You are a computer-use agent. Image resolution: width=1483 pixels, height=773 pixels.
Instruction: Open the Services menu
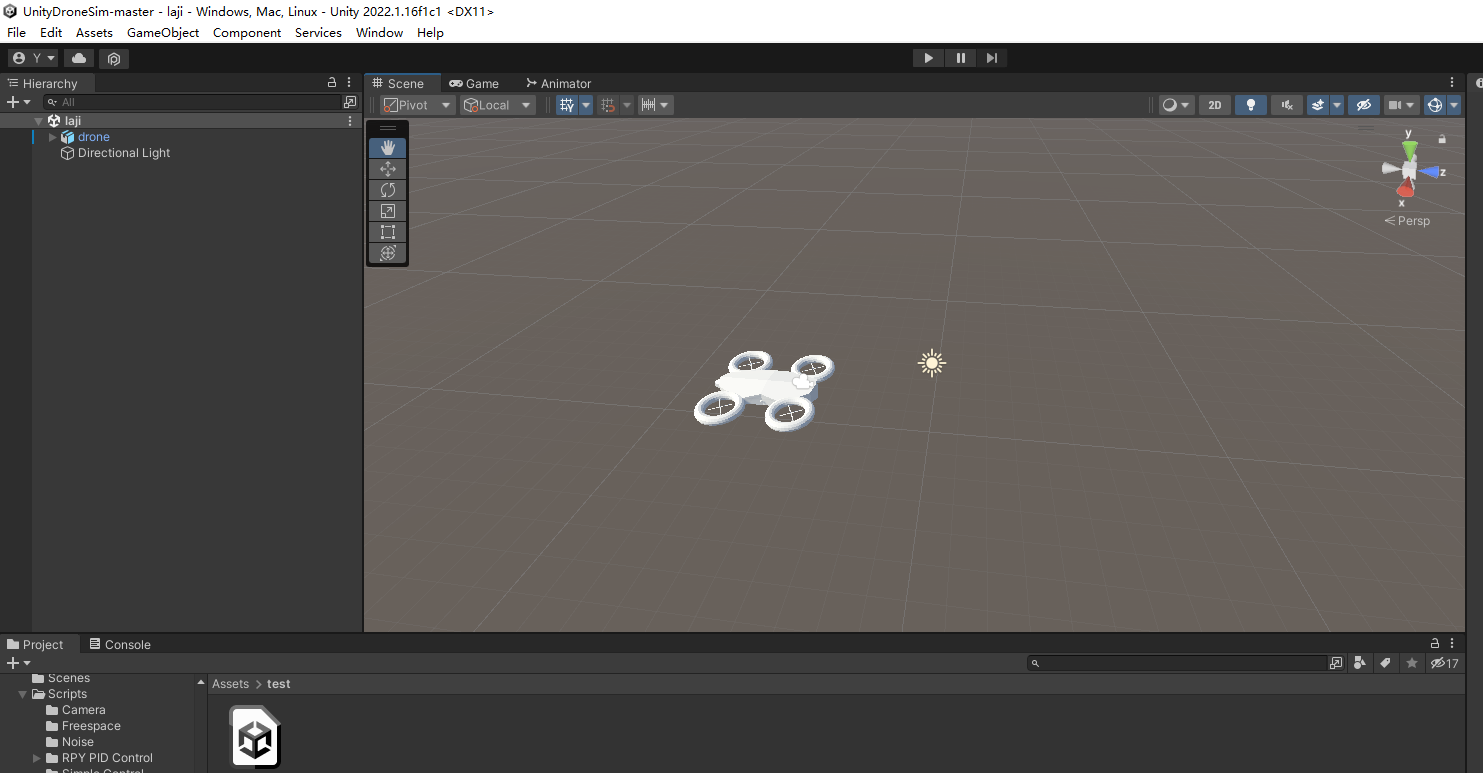pyautogui.click(x=318, y=32)
